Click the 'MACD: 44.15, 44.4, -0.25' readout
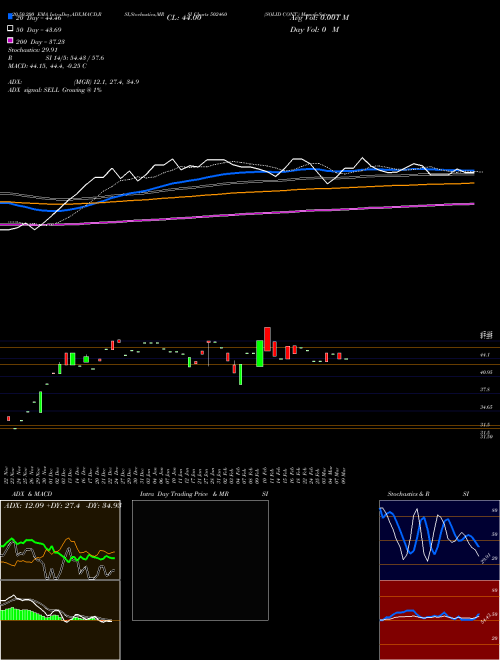Viewport: 500px width, 660px height. pyautogui.click(x=47, y=66)
